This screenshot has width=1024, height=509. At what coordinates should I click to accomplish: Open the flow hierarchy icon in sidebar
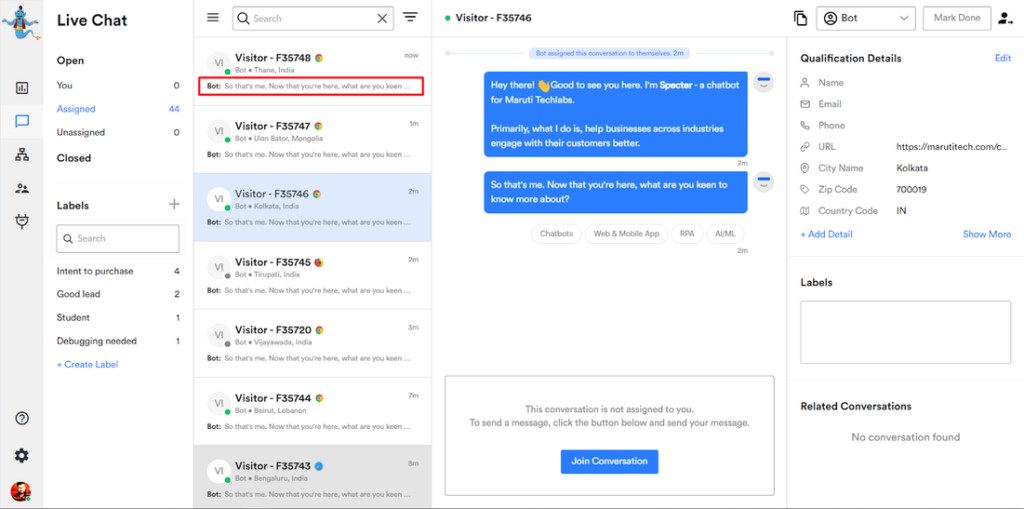pyautogui.click(x=21, y=155)
